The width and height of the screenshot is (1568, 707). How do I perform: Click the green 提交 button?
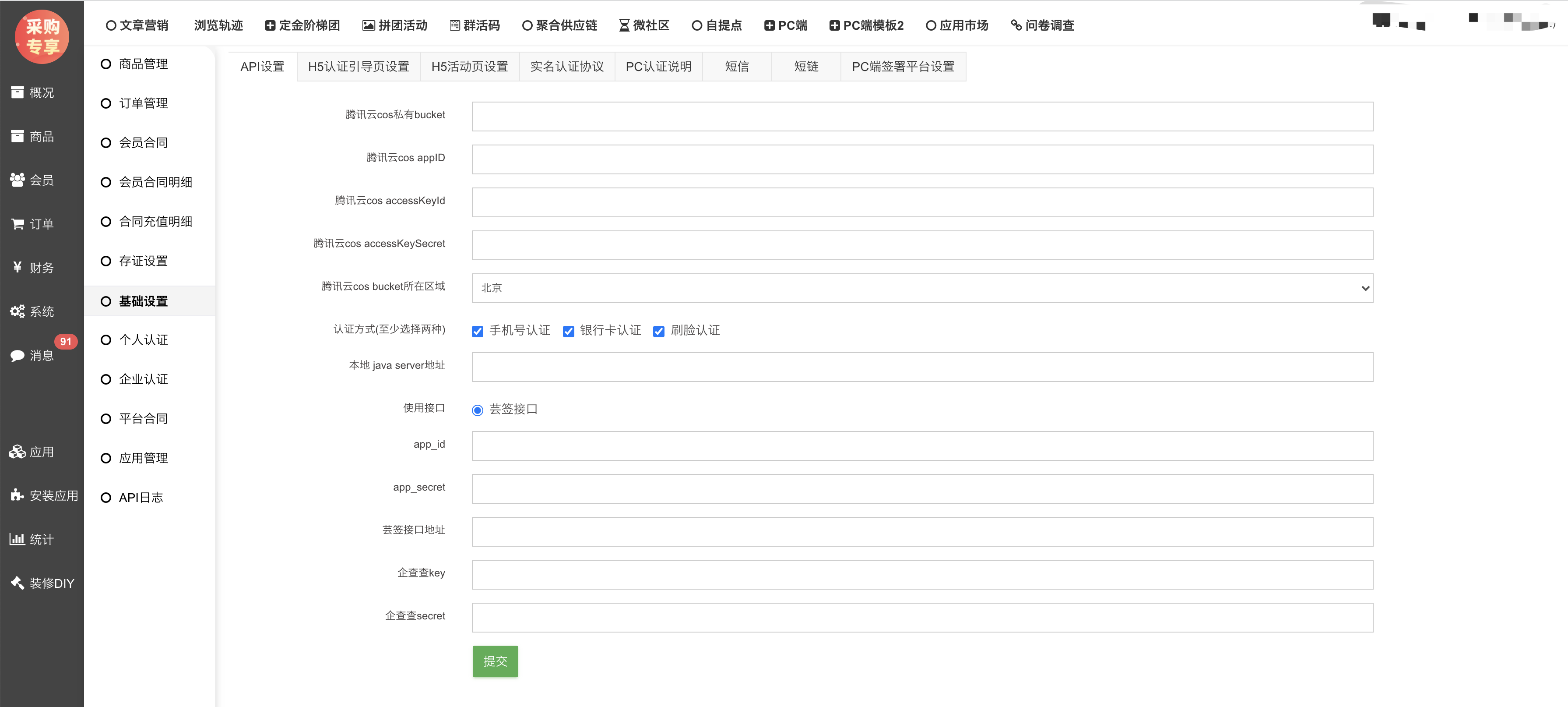495,661
